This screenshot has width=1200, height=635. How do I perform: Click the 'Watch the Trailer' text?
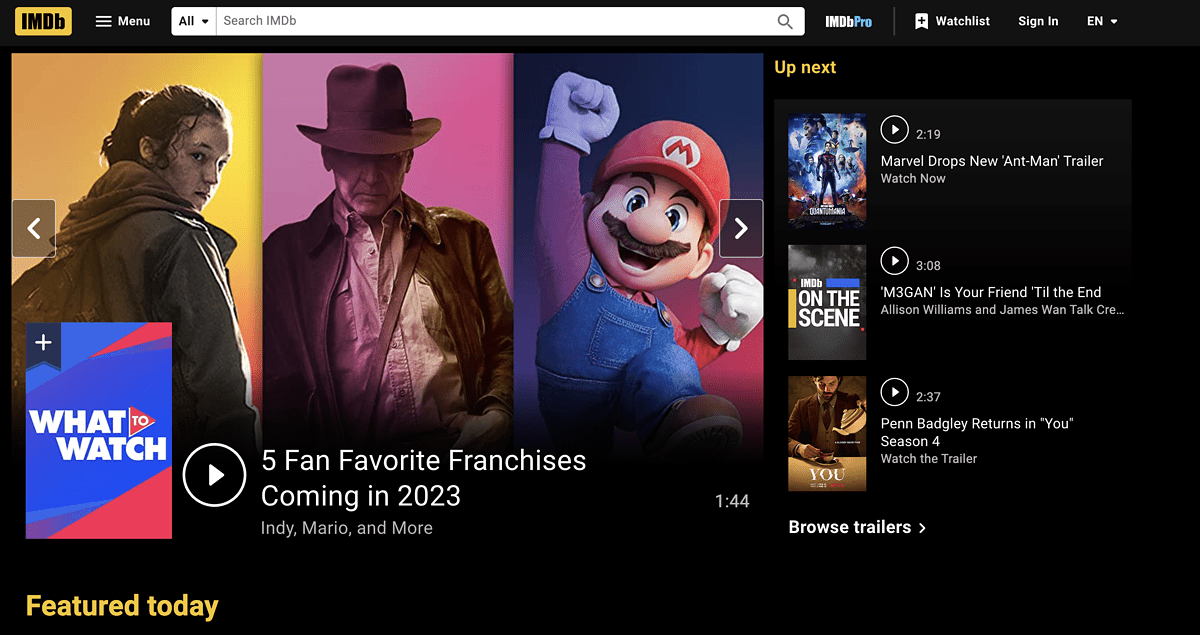pyautogui.click(x=929, y=459)
